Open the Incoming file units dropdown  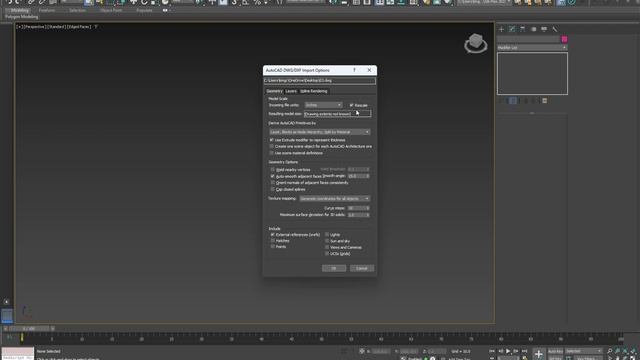[x=323, y=105]
